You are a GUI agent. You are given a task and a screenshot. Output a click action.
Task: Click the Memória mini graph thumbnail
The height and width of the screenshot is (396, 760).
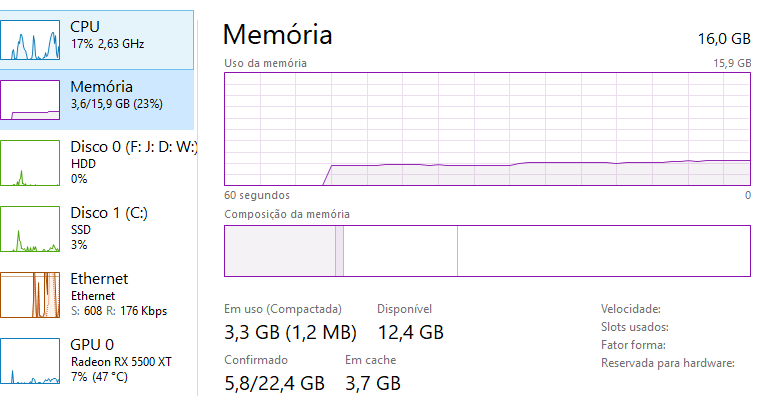(30, 100)
